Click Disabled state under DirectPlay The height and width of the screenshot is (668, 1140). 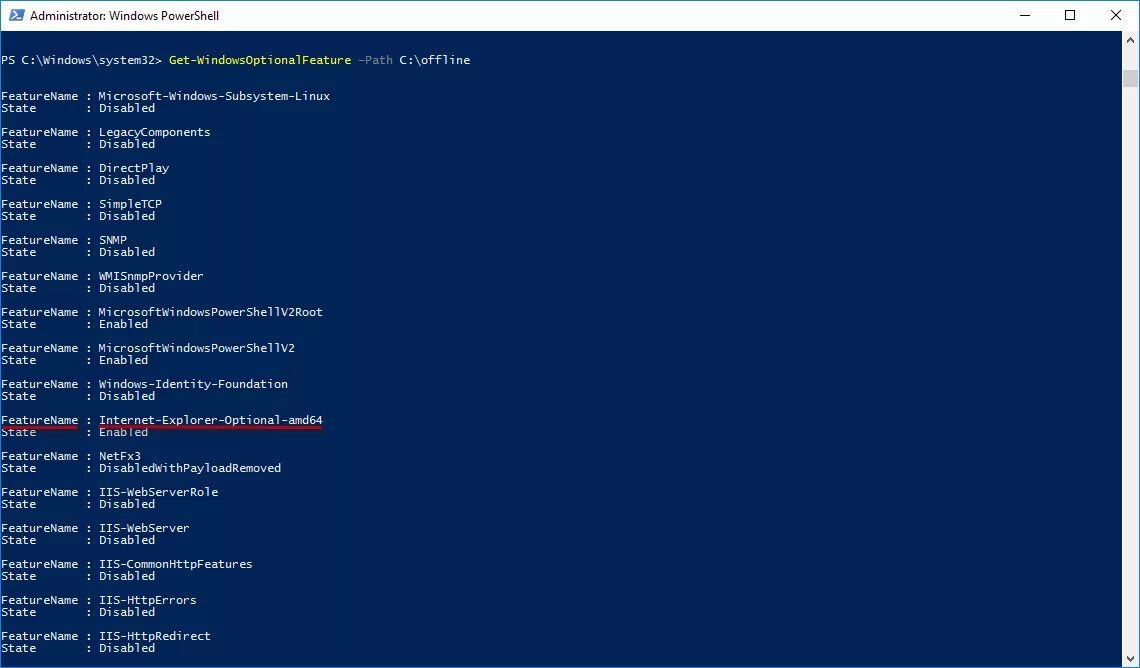pos(127,180)
